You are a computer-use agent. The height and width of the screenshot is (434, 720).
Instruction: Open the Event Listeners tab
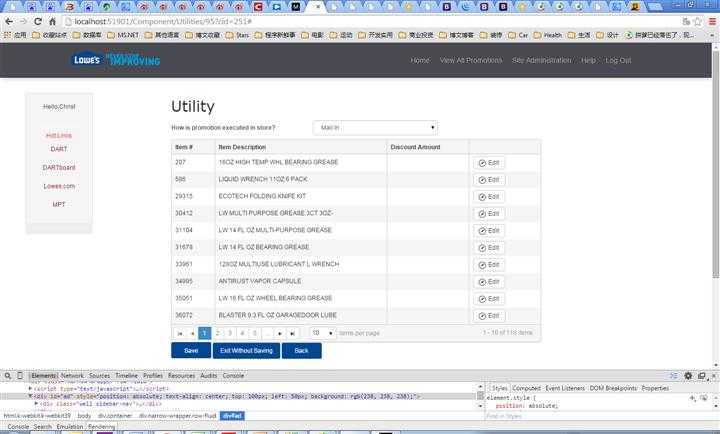(565, 388)
